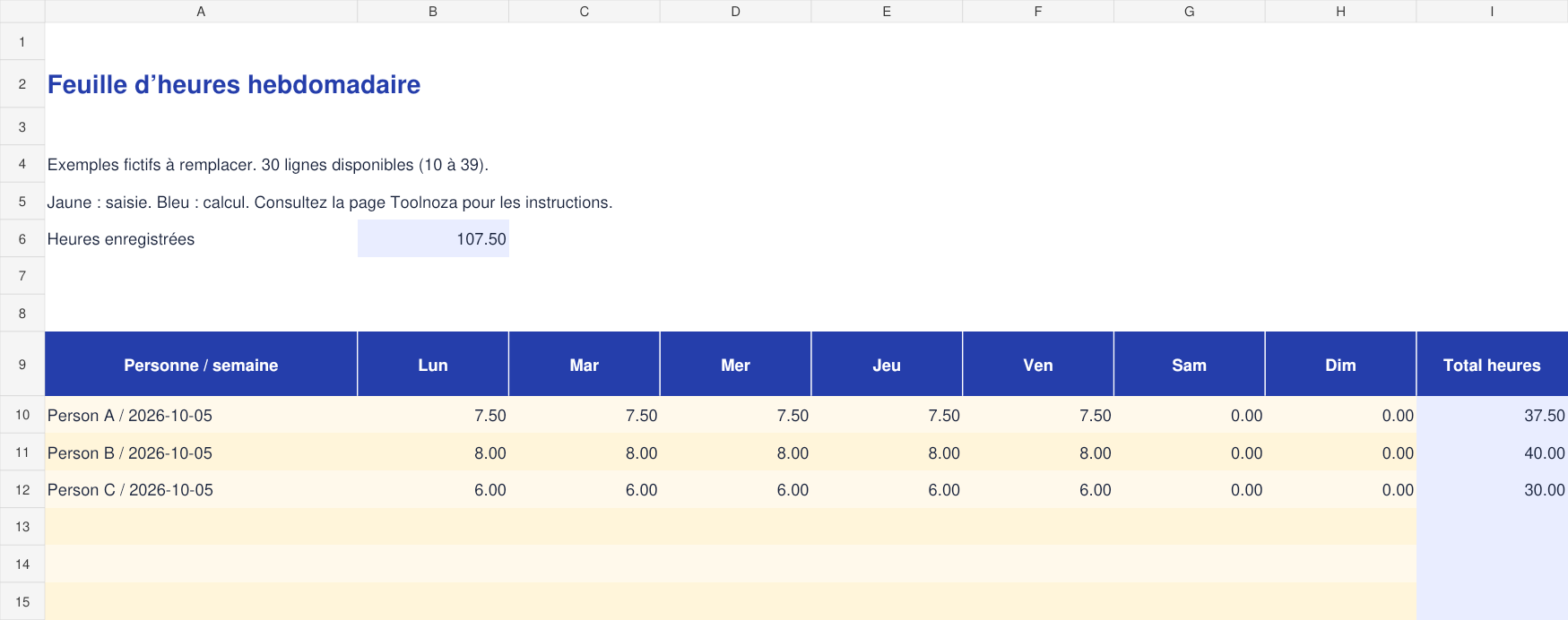1568x620 pixels.
Task: Click Person C's Dim value 0.00
Action: point(1340,490)
